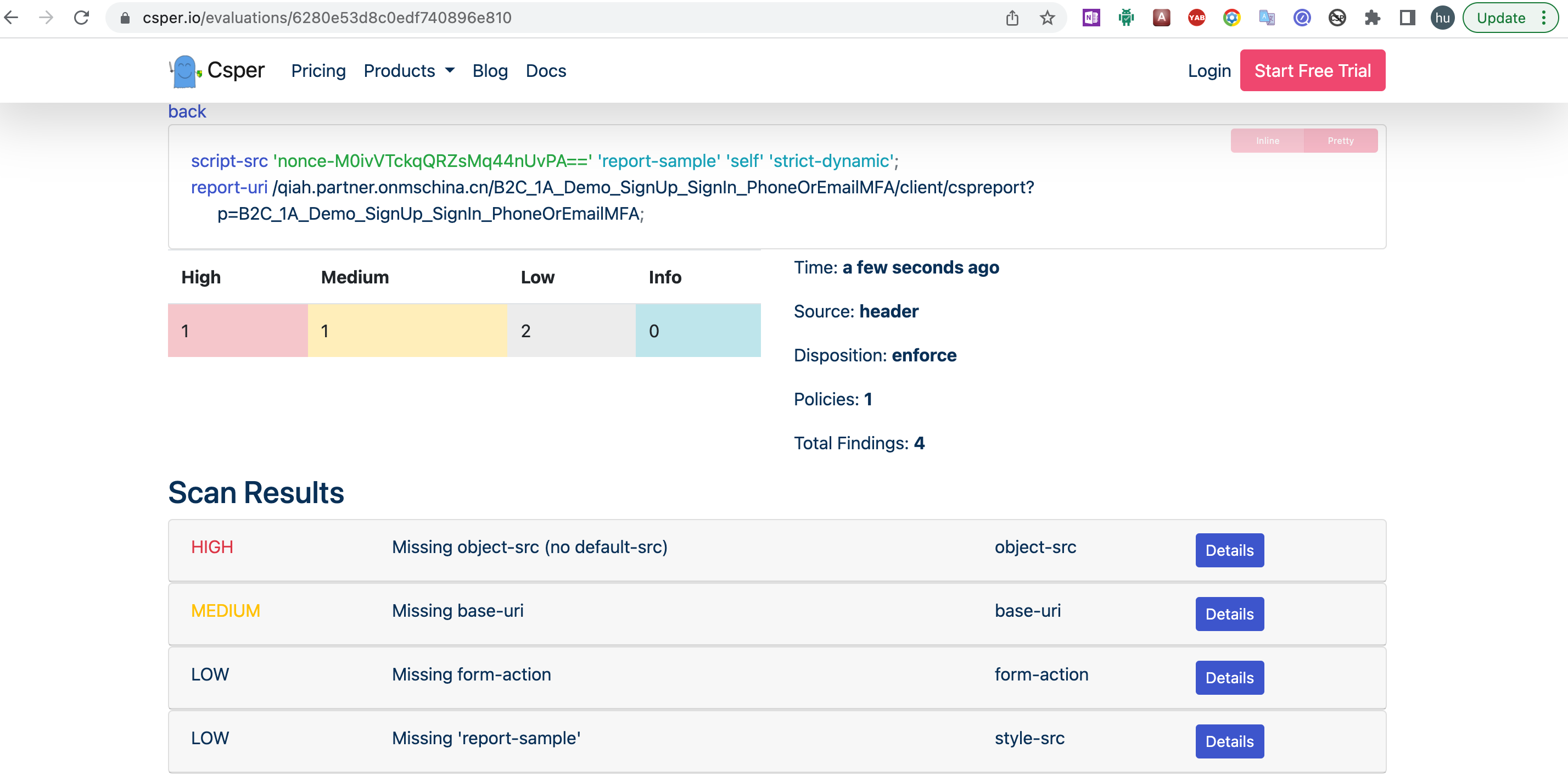This screenshot has width=1568, height=781.
Task: Click the Login link
Action: (x=1209, y=71)
